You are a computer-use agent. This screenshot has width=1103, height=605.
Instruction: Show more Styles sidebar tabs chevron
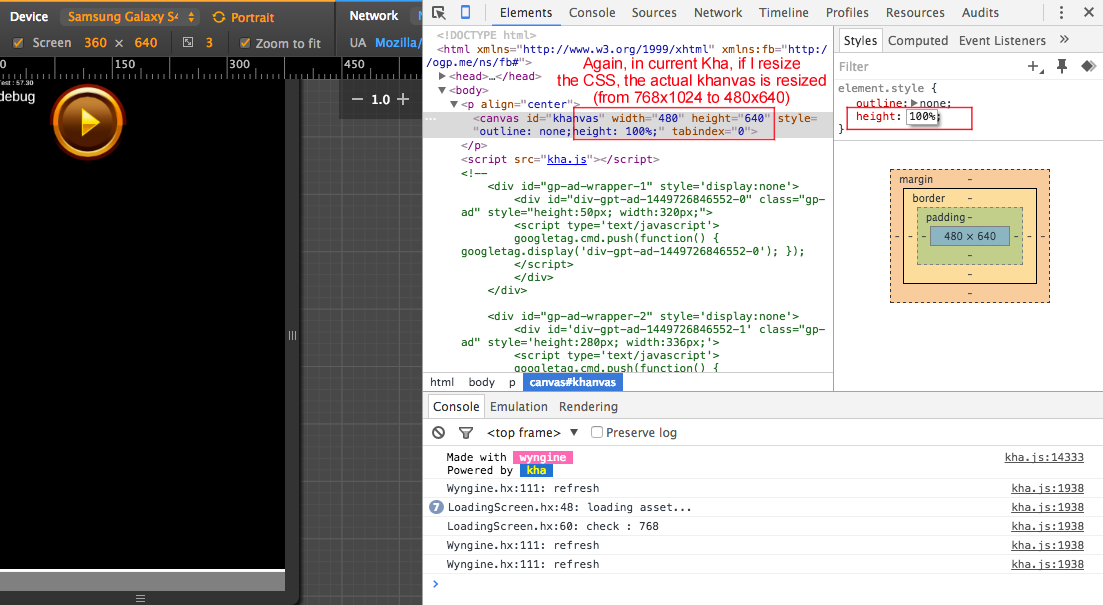(1064, 39)
